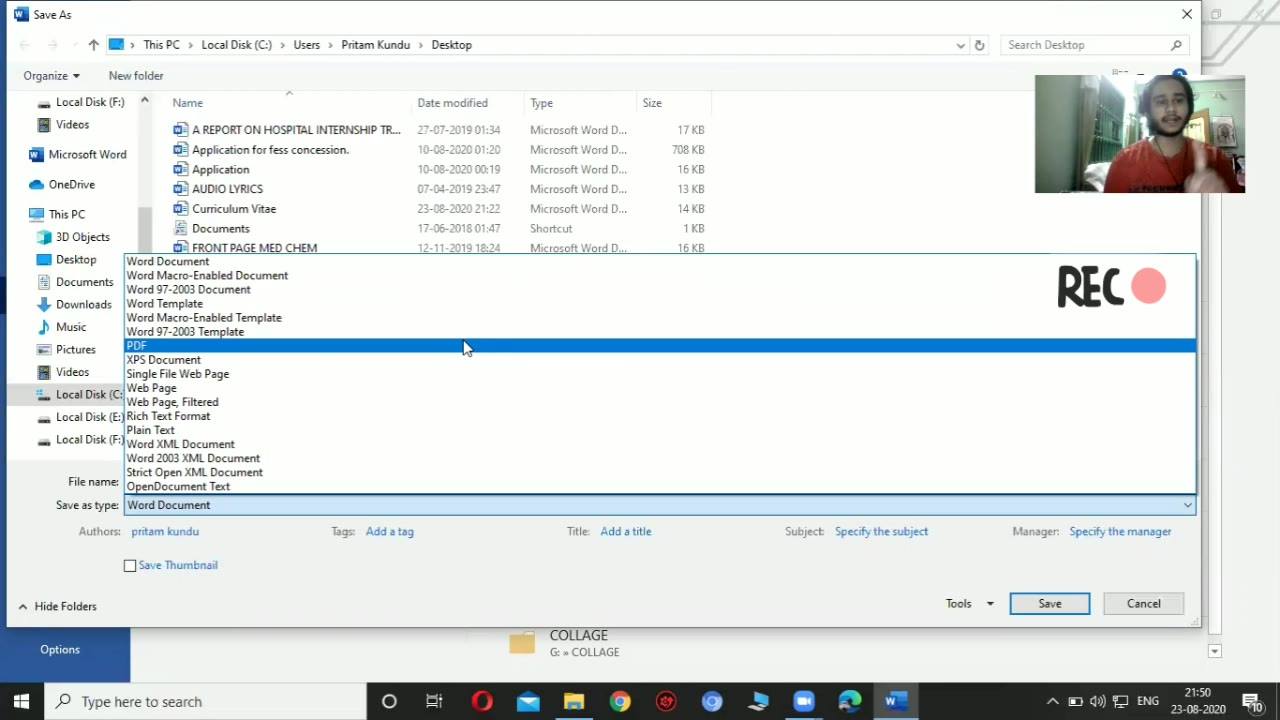Click the up-arrow navigation icon

(x=93, y=45)
